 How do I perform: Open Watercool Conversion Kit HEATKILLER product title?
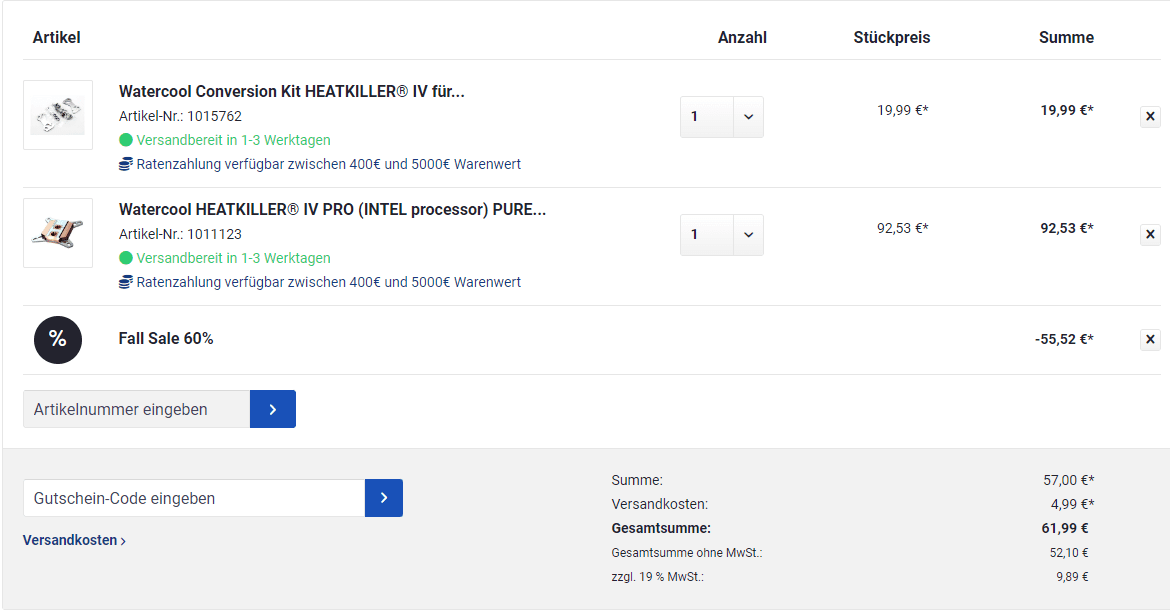click(291, 92)
